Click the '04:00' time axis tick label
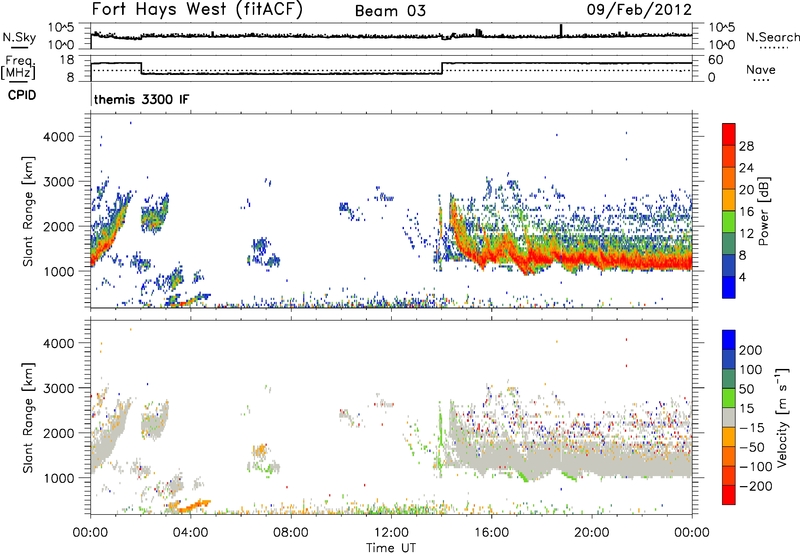 tap(191, 533)
